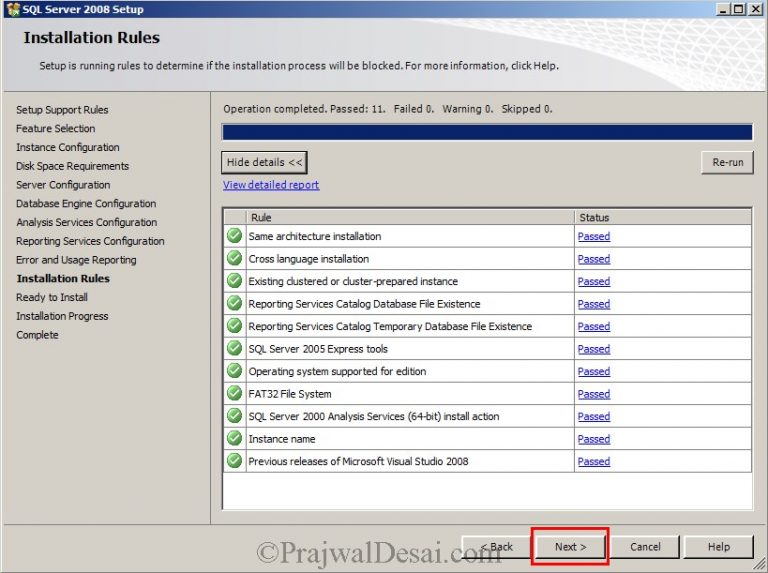Cancel the SQL Server setup
The image size is (768, 573).
tap(645, 547)
